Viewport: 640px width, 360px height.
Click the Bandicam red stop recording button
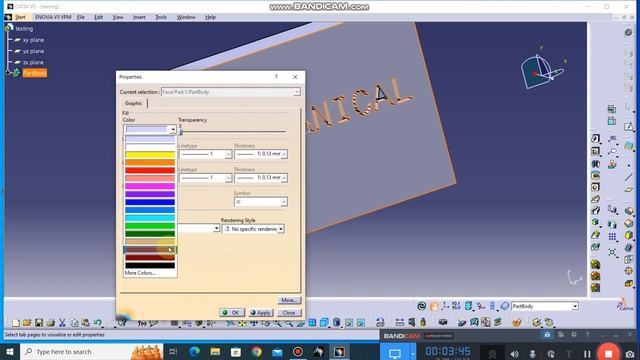point(609,353)
